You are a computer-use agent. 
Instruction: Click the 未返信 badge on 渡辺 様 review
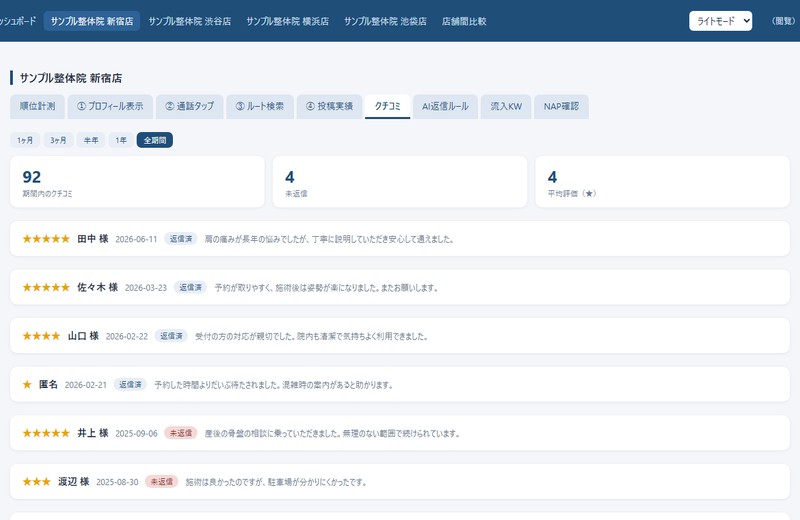(x=161, y=481)
